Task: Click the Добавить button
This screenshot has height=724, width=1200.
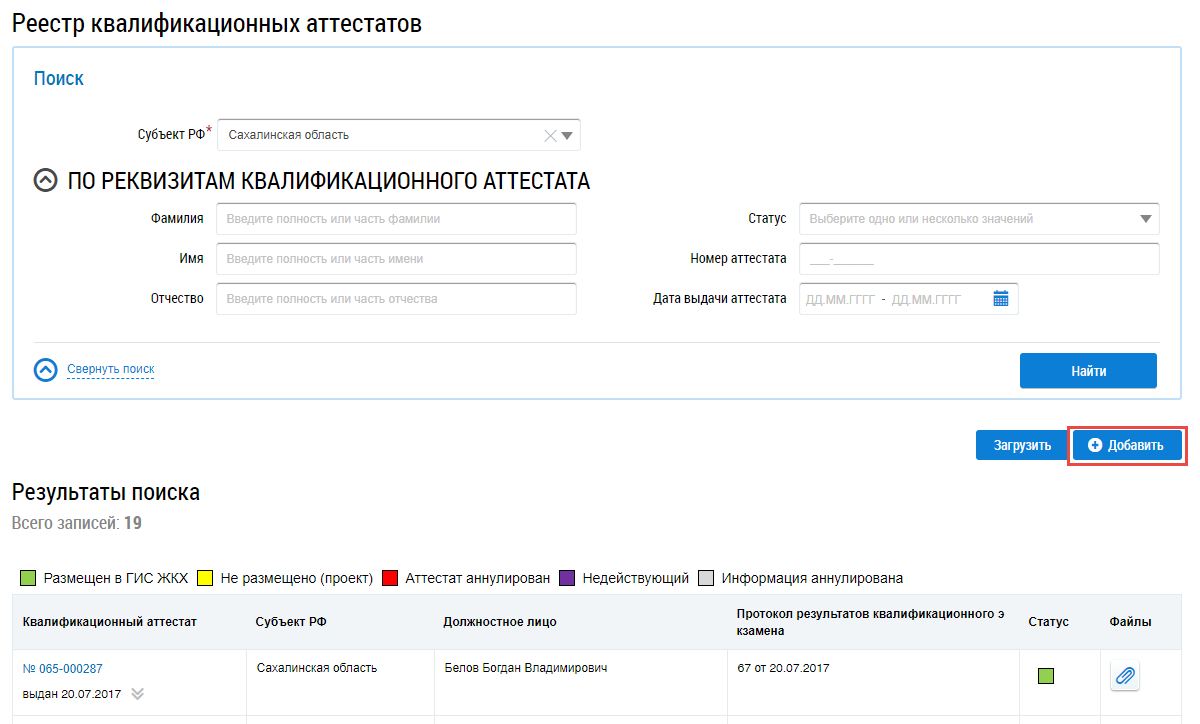Action: (1127, 445)
